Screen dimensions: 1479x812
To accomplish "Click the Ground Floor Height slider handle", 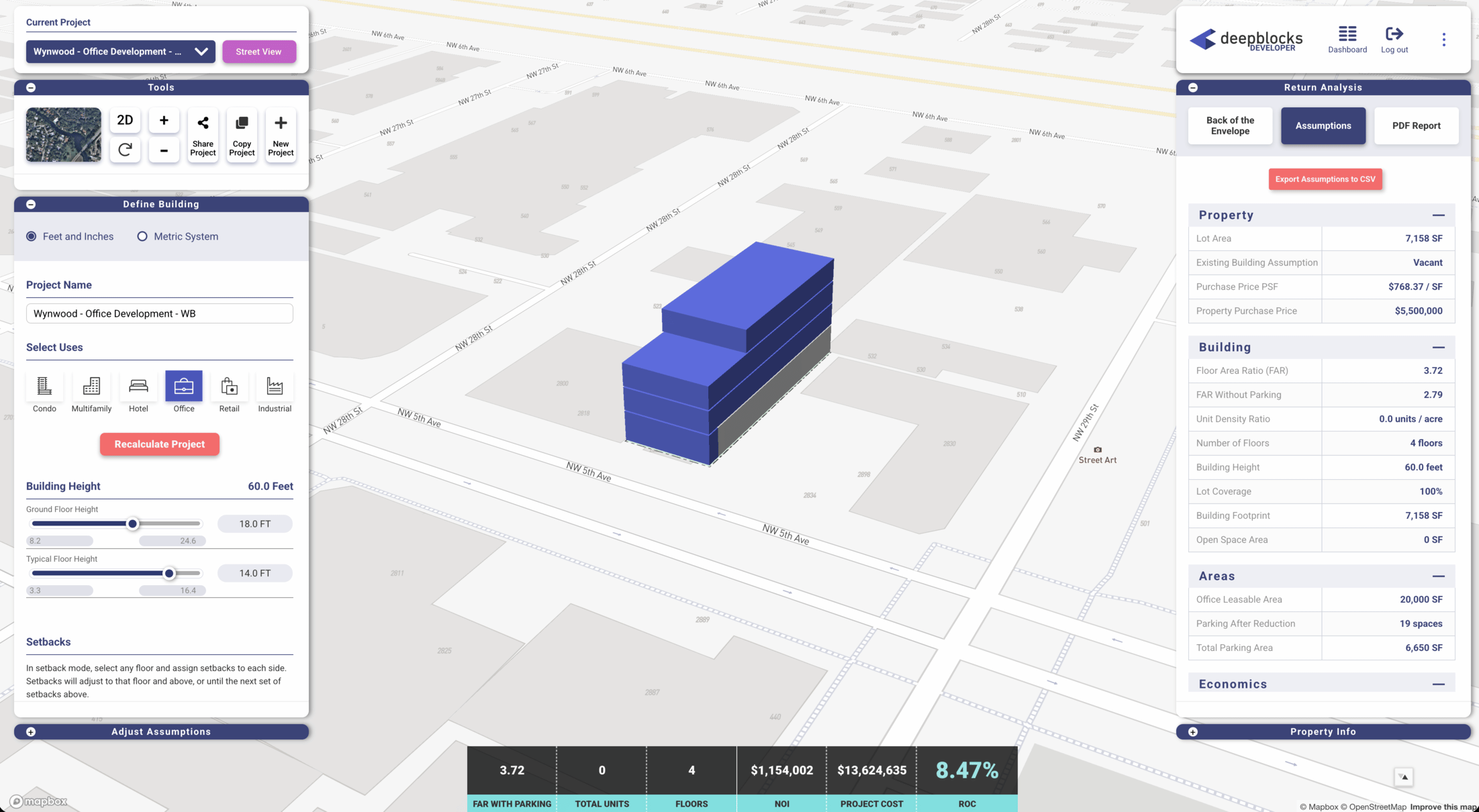I will pos(133,523).
